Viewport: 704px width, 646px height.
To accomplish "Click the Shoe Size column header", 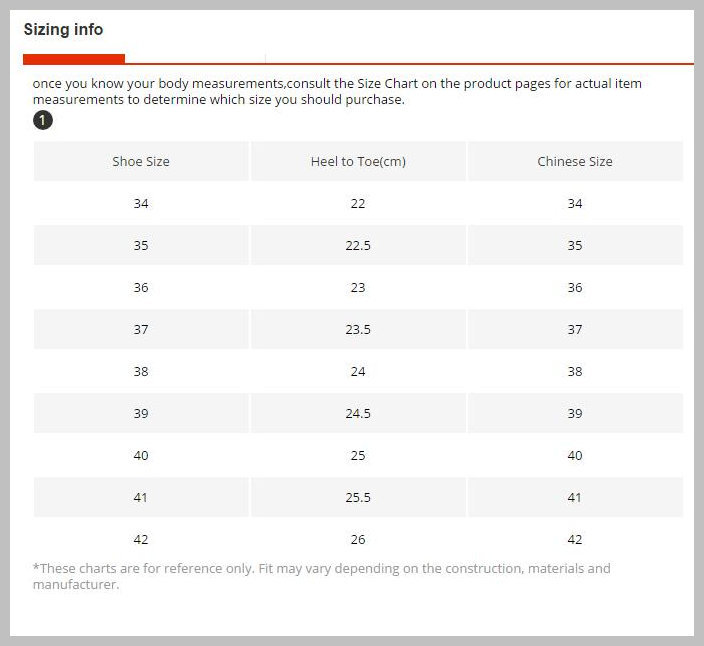I will pyautogui.click(x=141, y=161).
